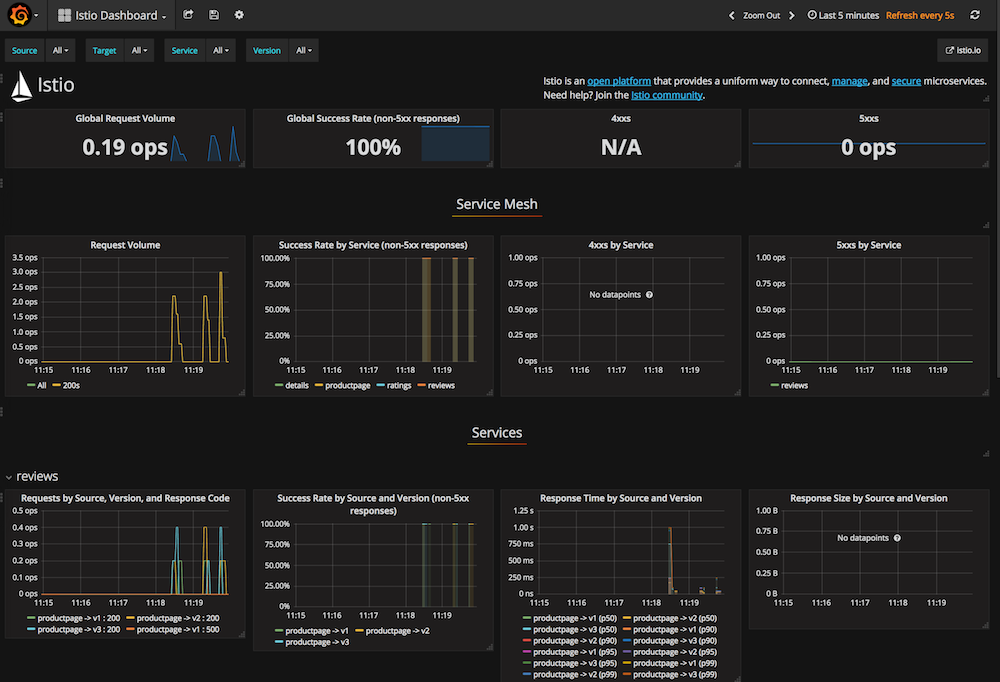Open the Service All variable dropdown
This screenshot has width=1000, height=682.
tap(221, 50)
